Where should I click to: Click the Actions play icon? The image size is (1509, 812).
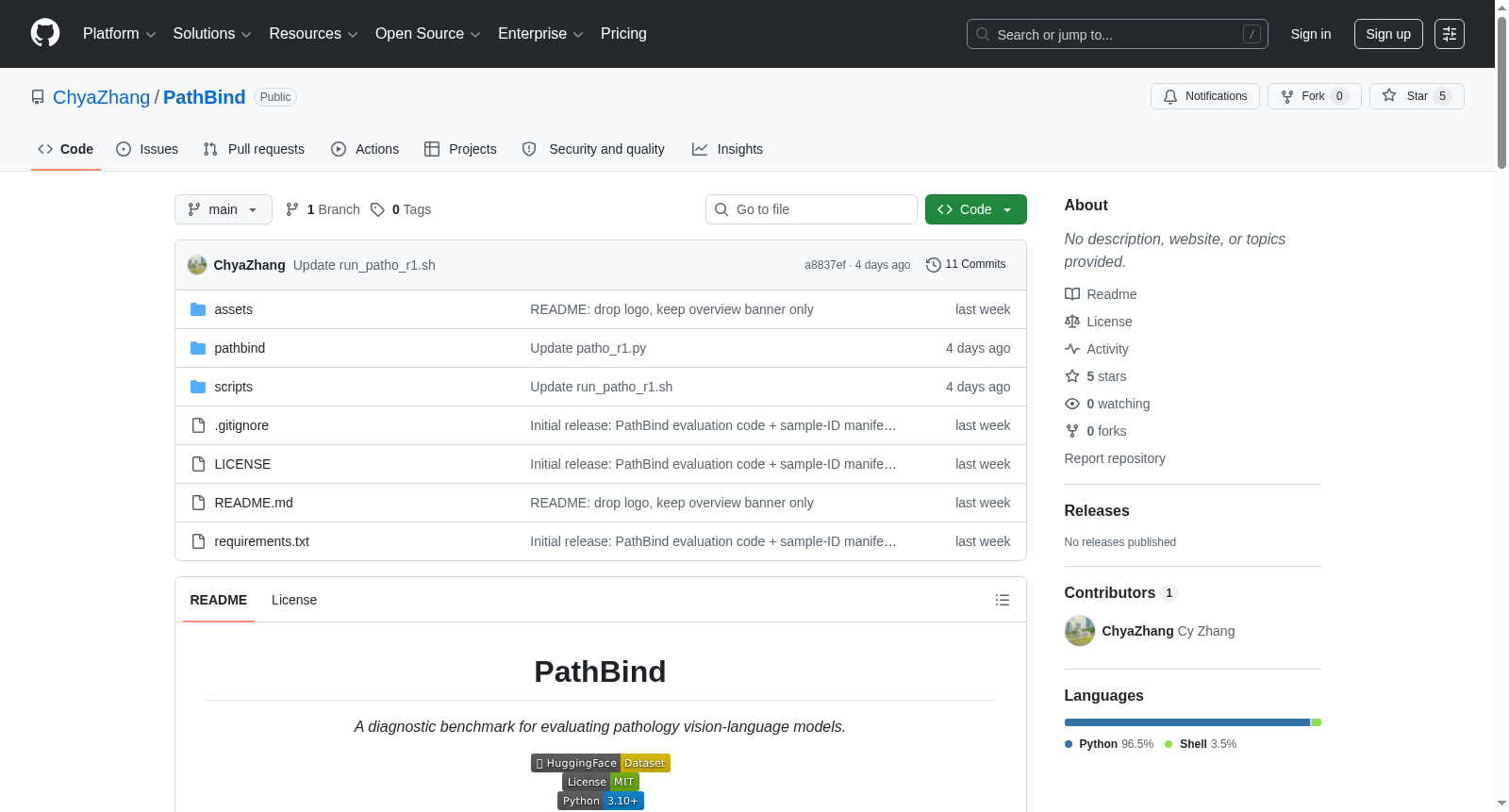(339, 149)
